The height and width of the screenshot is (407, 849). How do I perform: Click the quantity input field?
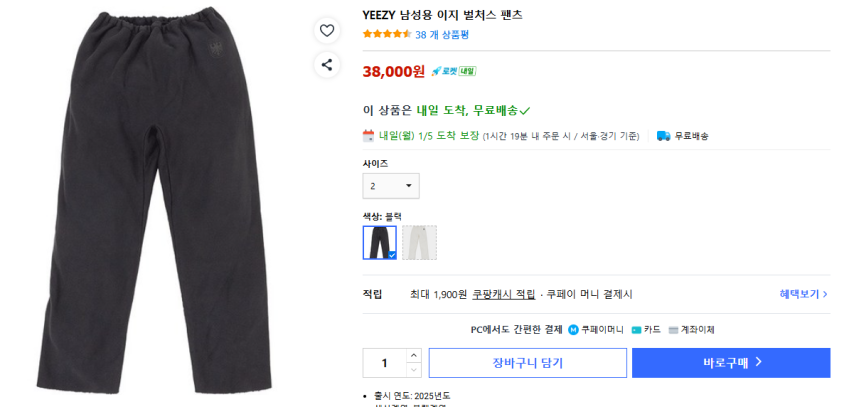384,363
